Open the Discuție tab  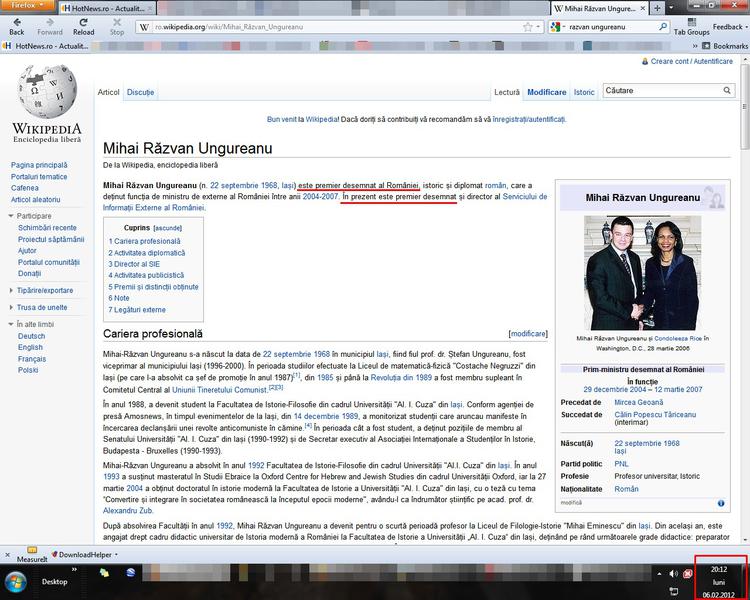140,92
